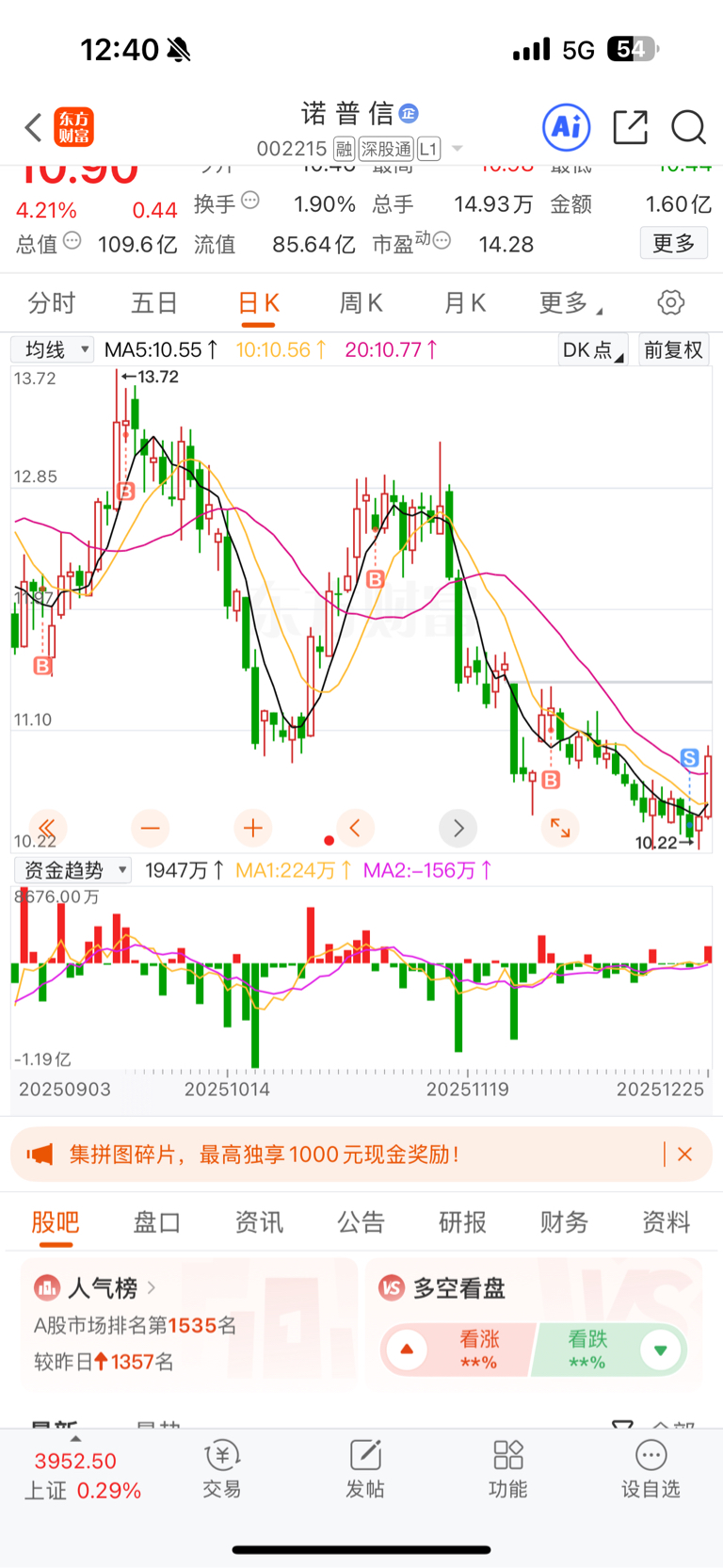Zoom out chart with minus button
This screenshot has width=723, height=1568.
[150, 829]
